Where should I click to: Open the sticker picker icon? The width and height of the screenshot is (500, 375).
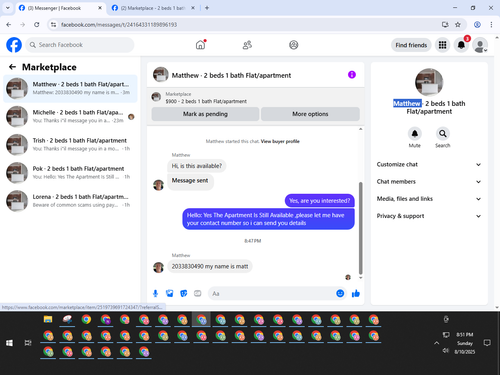pos(183,293)
